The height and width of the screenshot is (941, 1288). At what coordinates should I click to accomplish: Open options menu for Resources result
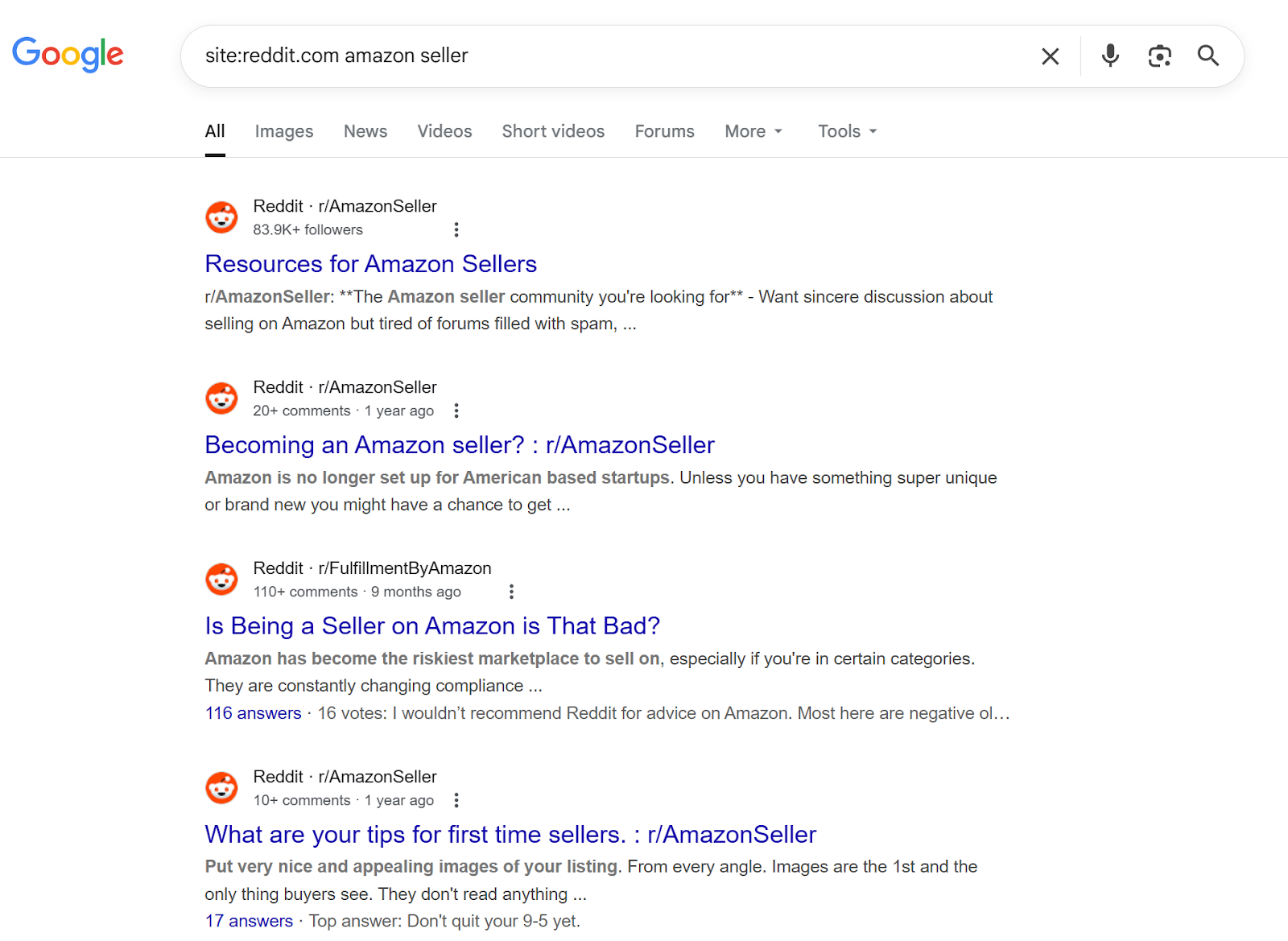pyautogui.click(x=456, y=230)
